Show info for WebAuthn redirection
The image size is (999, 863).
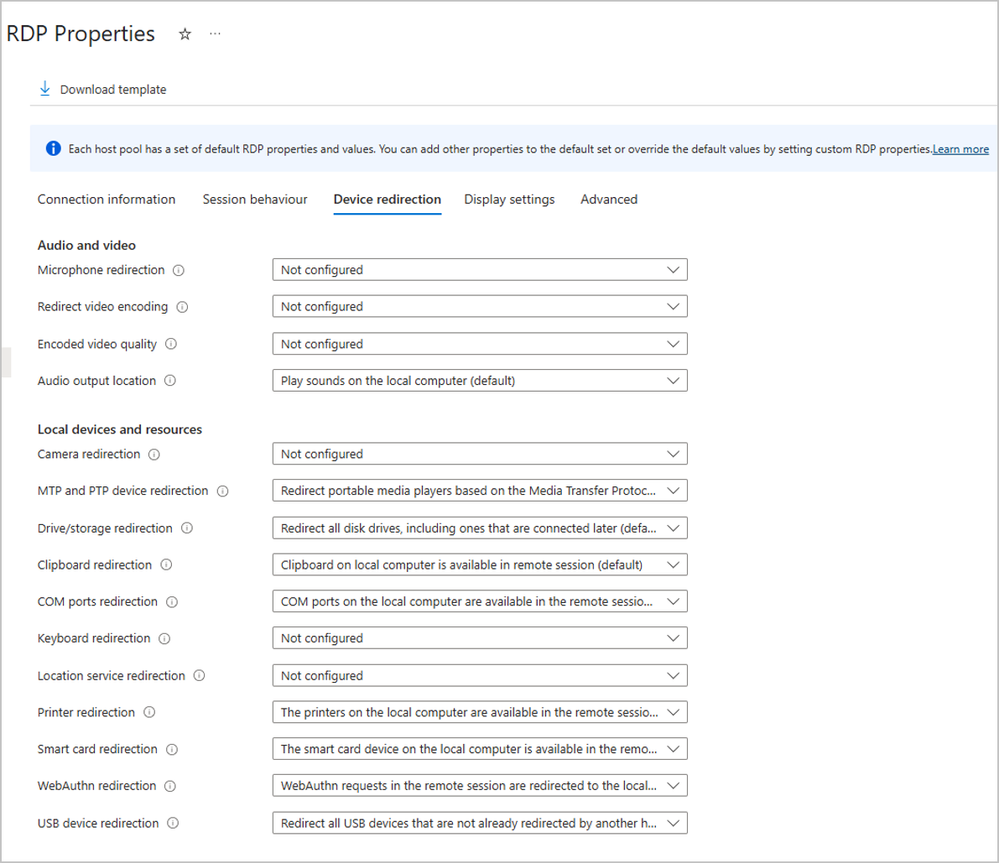(x=170, y=786)
